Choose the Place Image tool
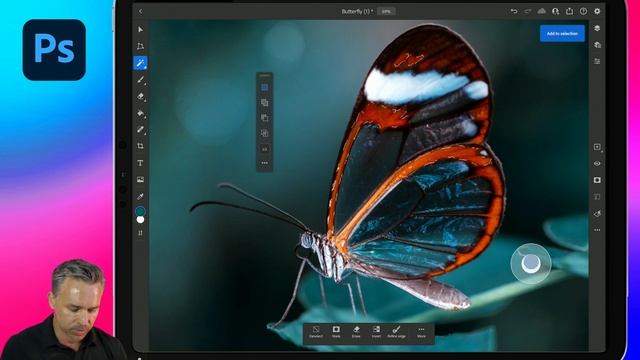 click(140, 180)
